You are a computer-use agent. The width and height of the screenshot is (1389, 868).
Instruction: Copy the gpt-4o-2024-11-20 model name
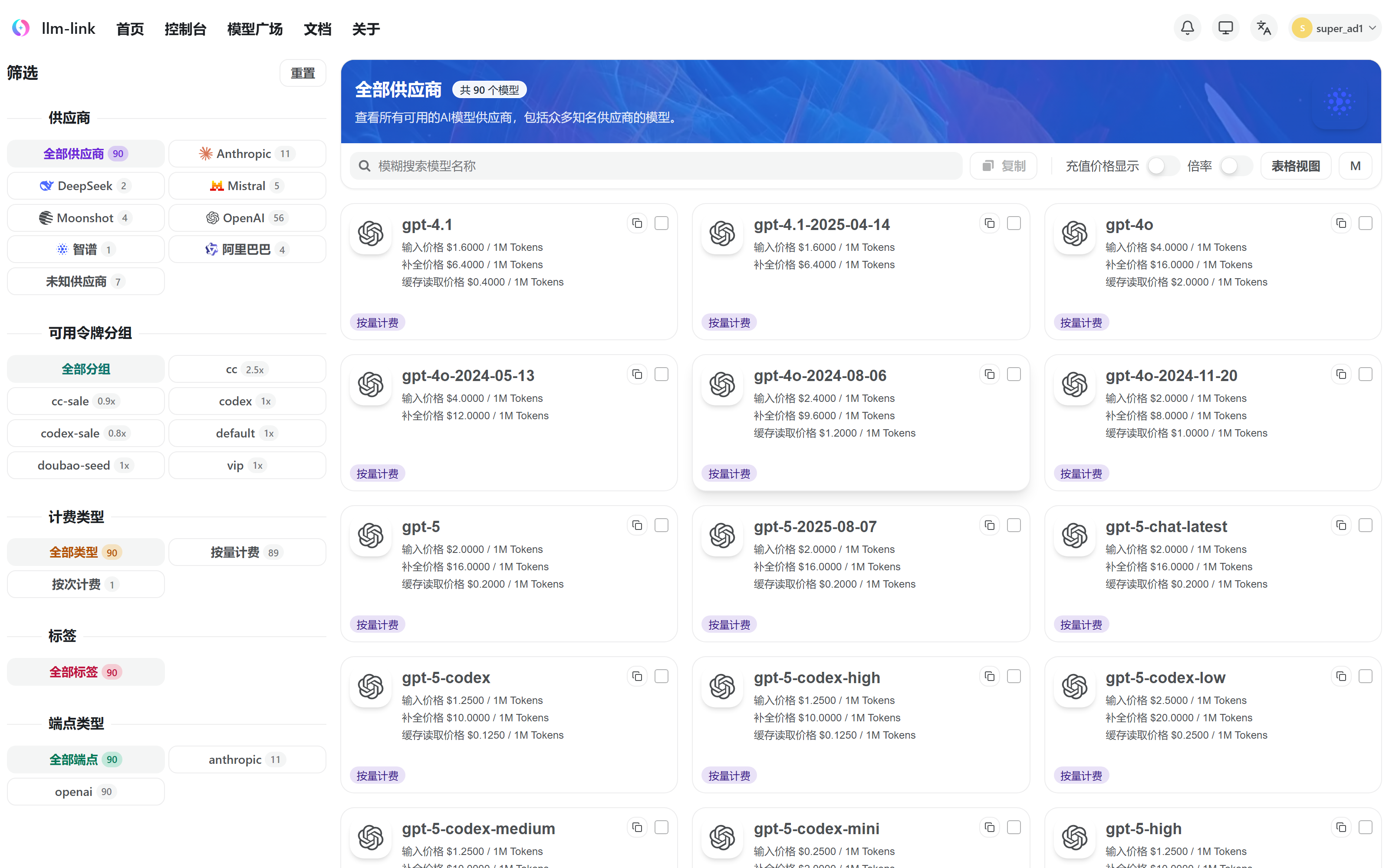1341,374
